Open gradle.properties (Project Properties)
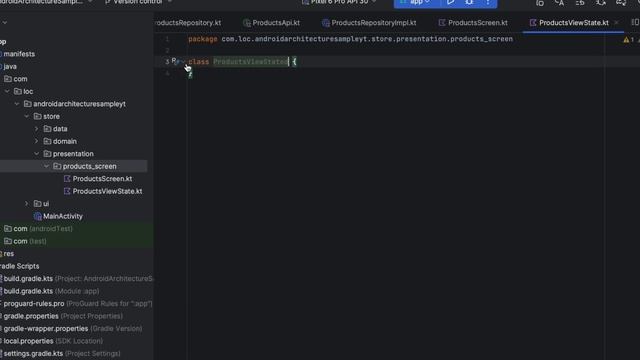Image resolution: width=640 pixels, height=360 pixels. coord(62,316)
